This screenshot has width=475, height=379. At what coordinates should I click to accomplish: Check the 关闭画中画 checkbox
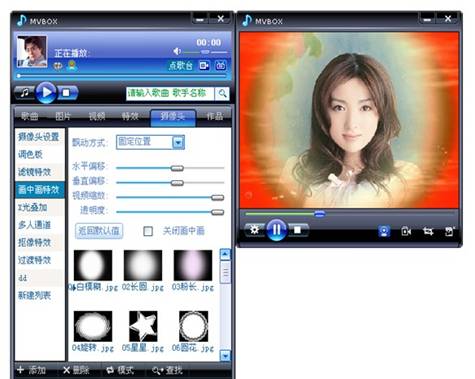click(148, 231)
